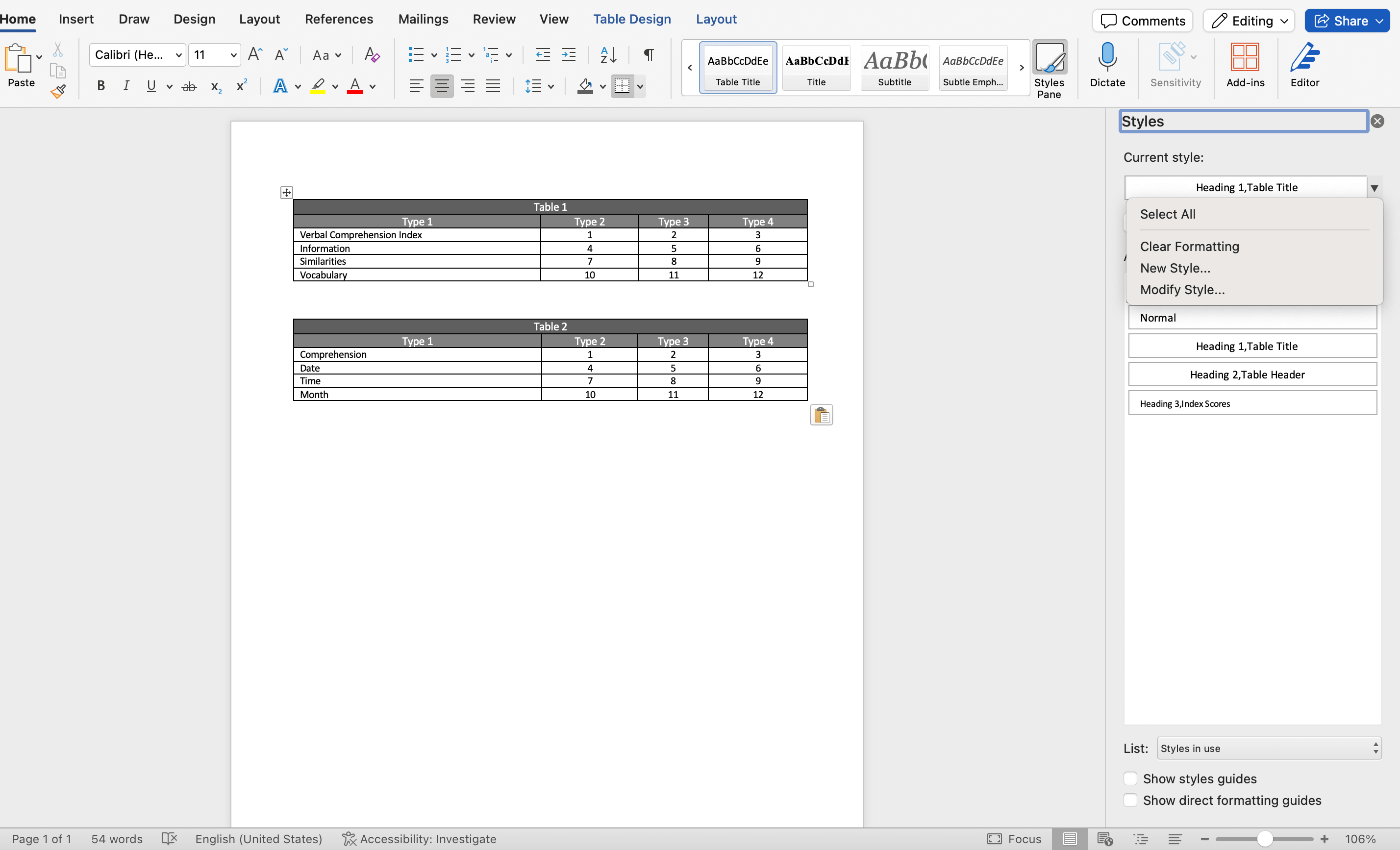The image size is (1400, 850).
Task: Switch to Web Layout view icon
Action: 1104,839
